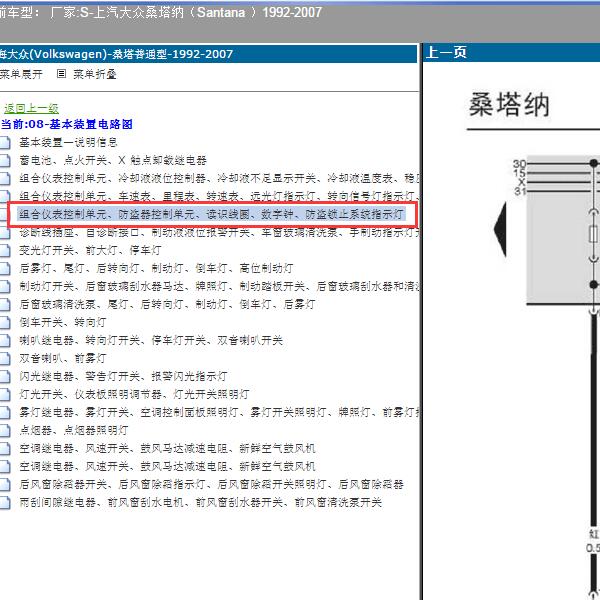Click document icon beside 诊断线插座
Viewport: 600px width, 600px height.
pos(5,232)
